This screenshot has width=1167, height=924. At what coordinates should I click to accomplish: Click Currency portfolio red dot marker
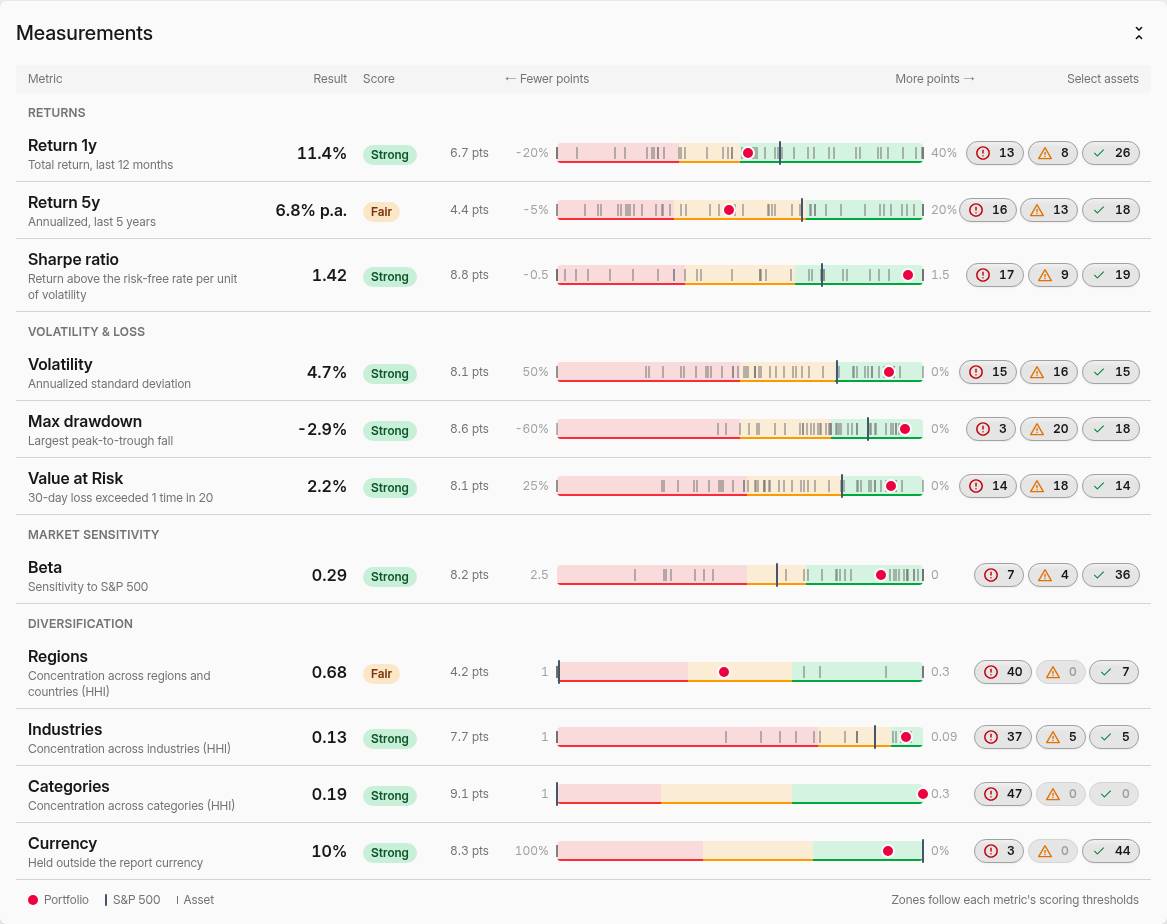tap(888, 850)
